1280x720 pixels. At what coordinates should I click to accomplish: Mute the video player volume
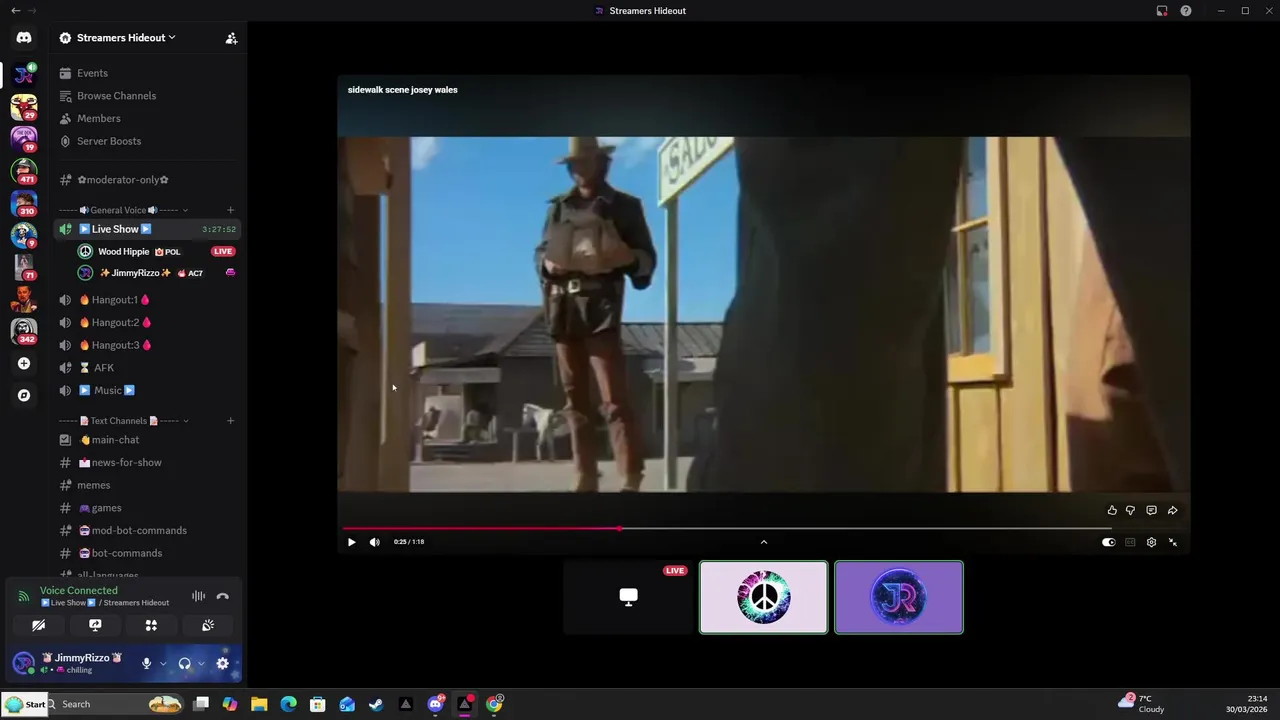(x=374, y=542)
